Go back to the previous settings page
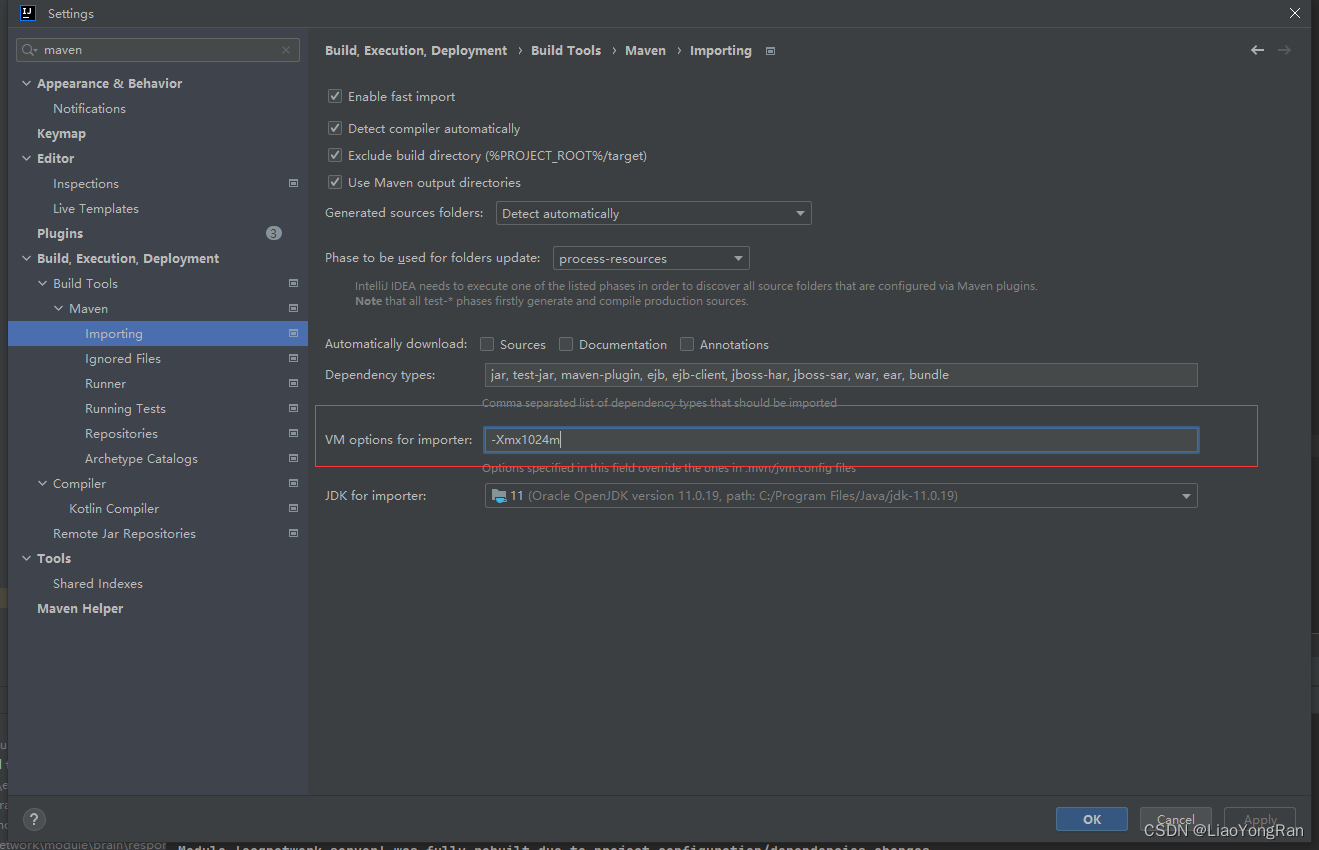The height and width of the screenshot is (850, 1319). click(x=1257, y=50)
